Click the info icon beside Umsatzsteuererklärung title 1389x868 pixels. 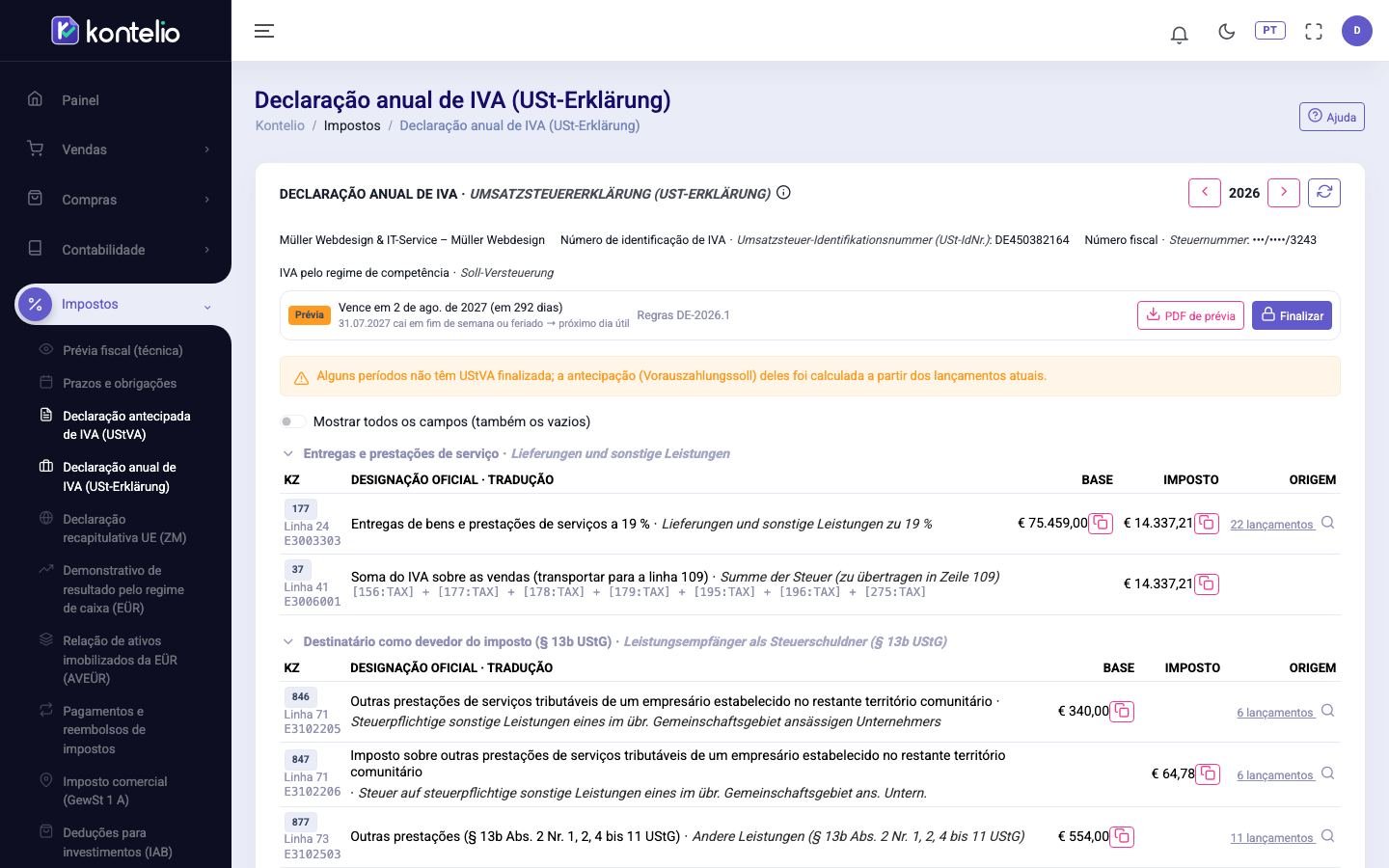click(783, 193)
